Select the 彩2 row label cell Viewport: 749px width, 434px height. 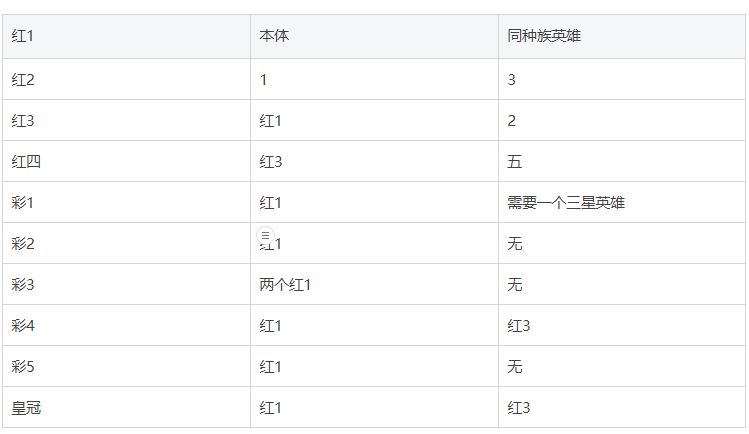[23, 244]
